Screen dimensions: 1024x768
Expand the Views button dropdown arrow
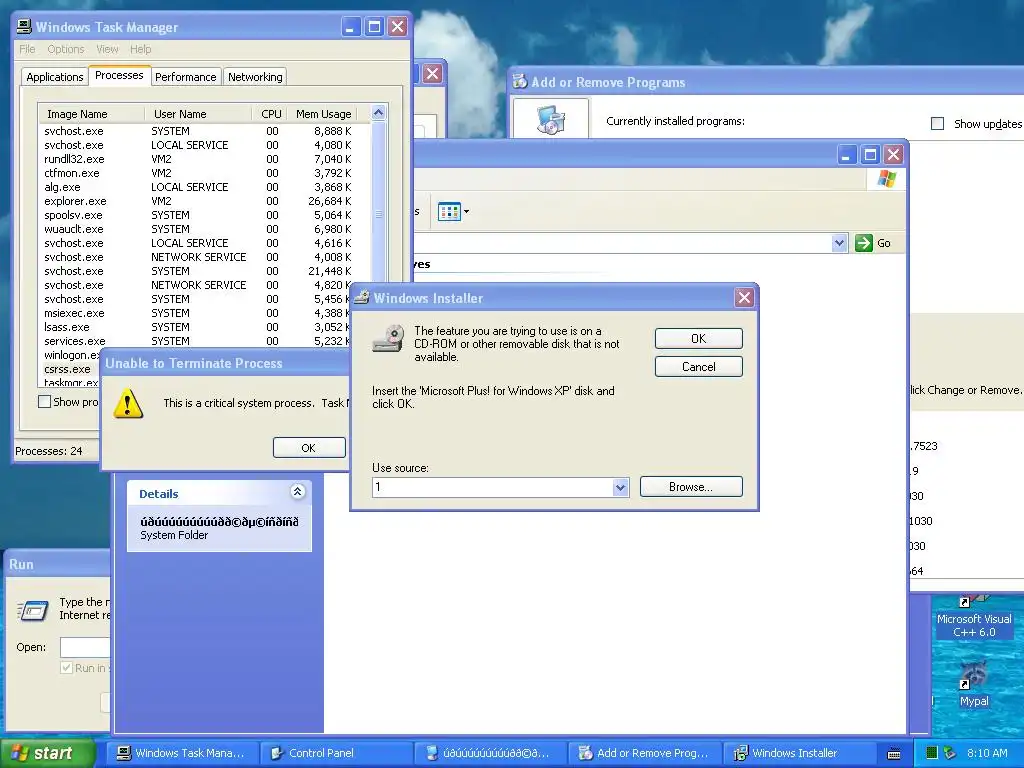pos(466,212)
